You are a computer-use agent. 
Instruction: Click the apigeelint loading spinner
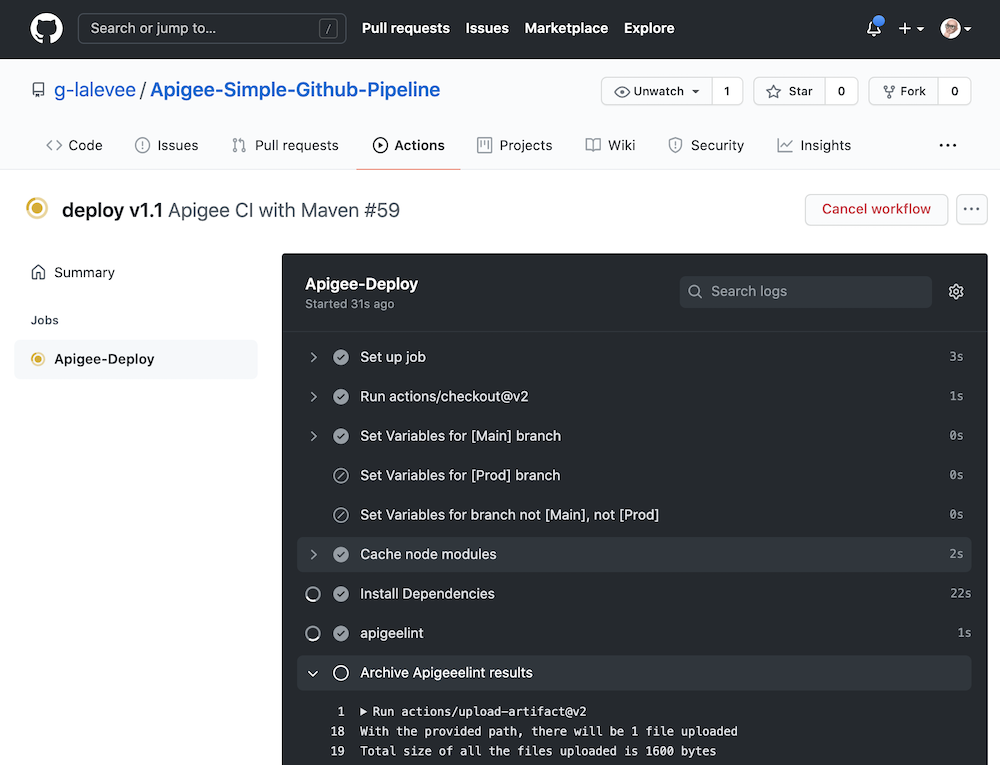click(x=313, y=634)
